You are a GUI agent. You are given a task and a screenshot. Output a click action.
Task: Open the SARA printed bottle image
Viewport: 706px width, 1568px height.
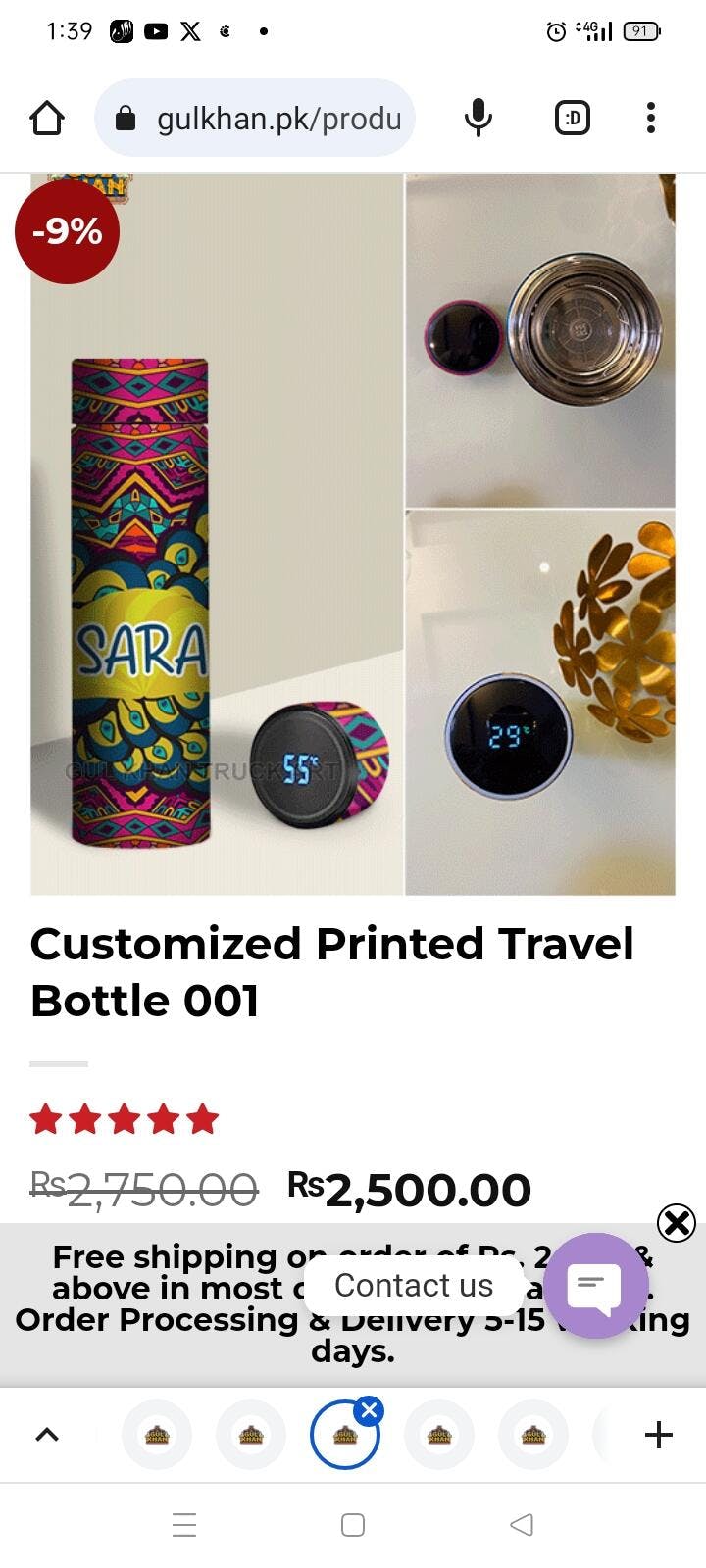[217, 535]
